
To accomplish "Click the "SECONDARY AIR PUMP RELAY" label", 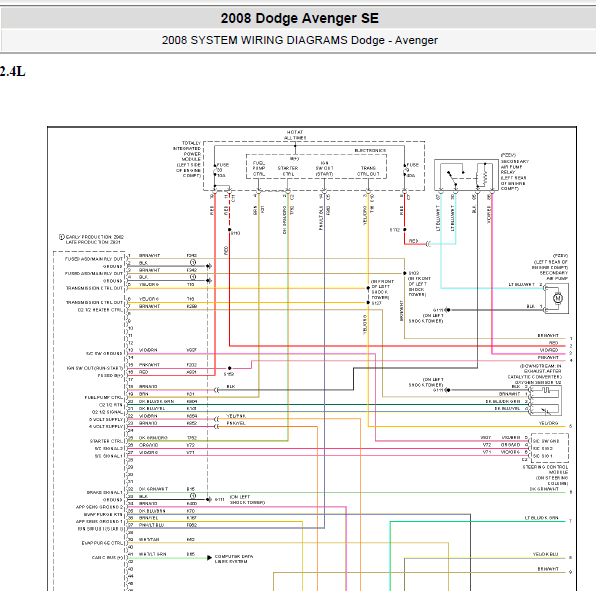I will pyautogui.click(x=514, y=172).
